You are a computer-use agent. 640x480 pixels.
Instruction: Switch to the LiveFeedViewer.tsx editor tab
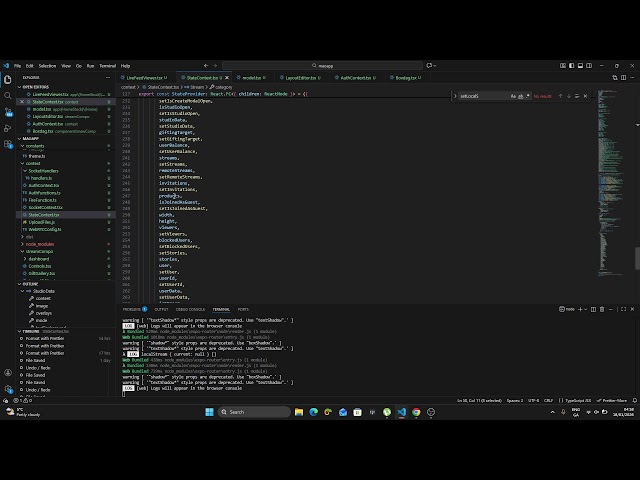144,78
